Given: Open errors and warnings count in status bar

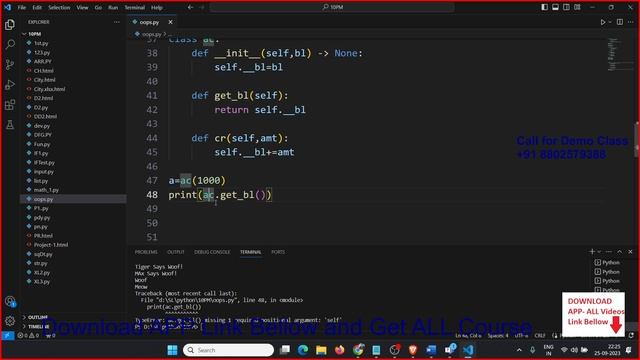Looking at the screenshot, I should [29, 336].
